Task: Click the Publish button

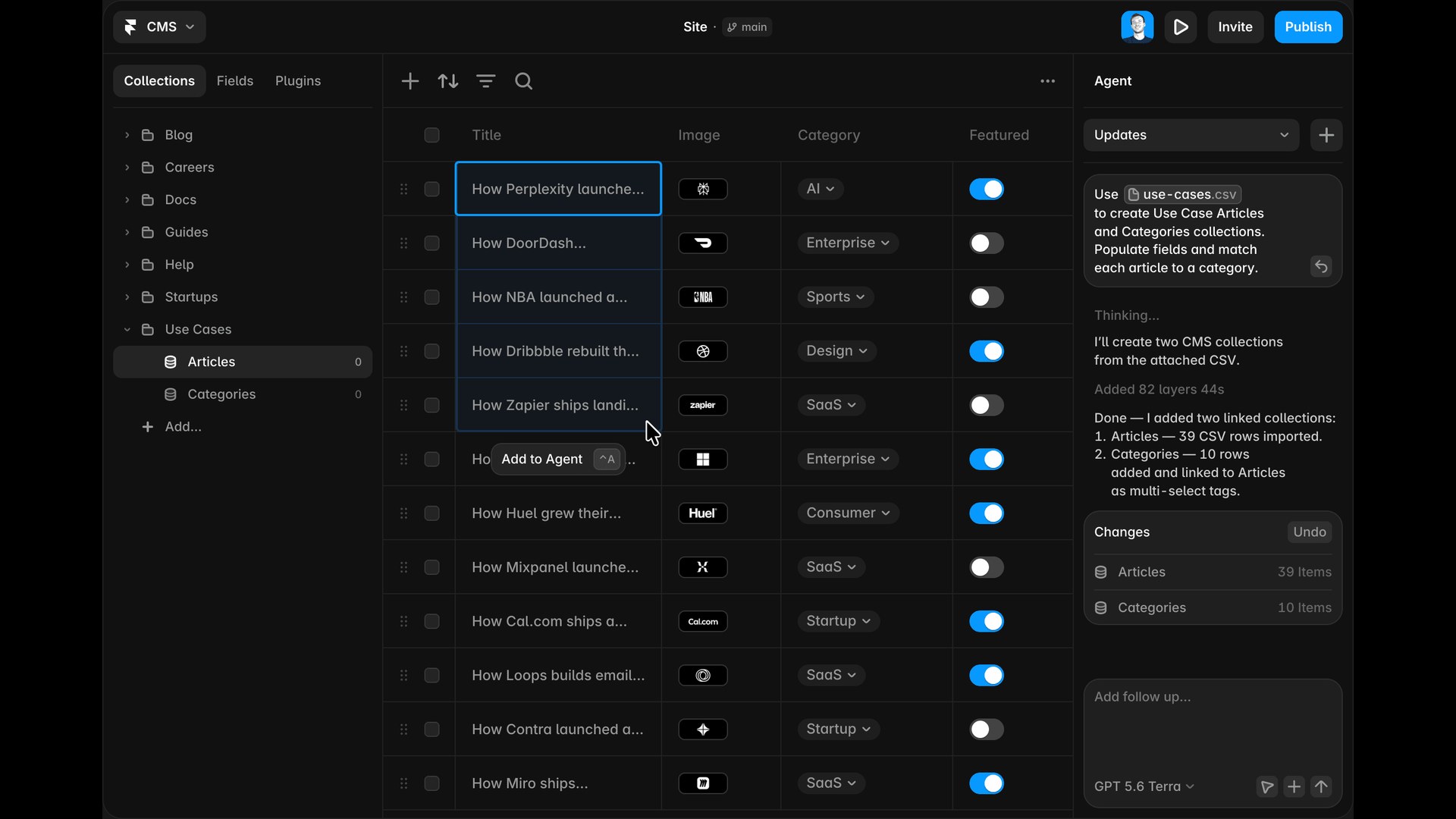Action: [x=1308, y=27]
